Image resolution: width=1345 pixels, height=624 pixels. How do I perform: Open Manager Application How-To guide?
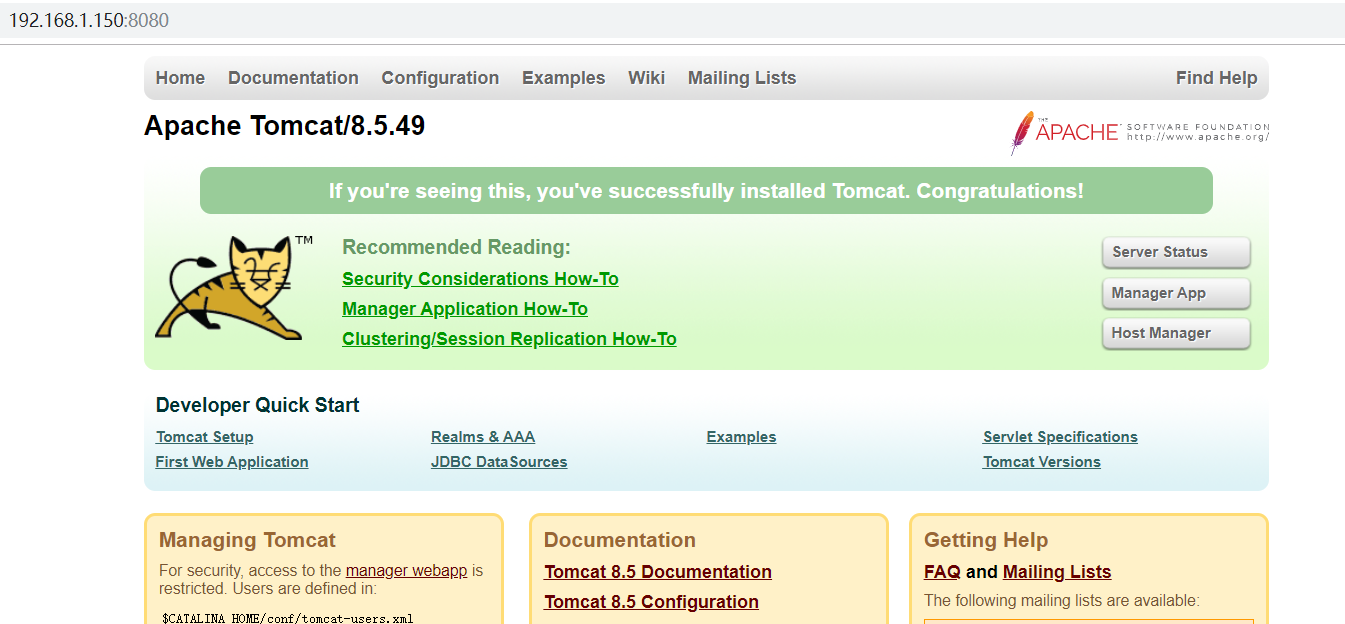[465, 308]
